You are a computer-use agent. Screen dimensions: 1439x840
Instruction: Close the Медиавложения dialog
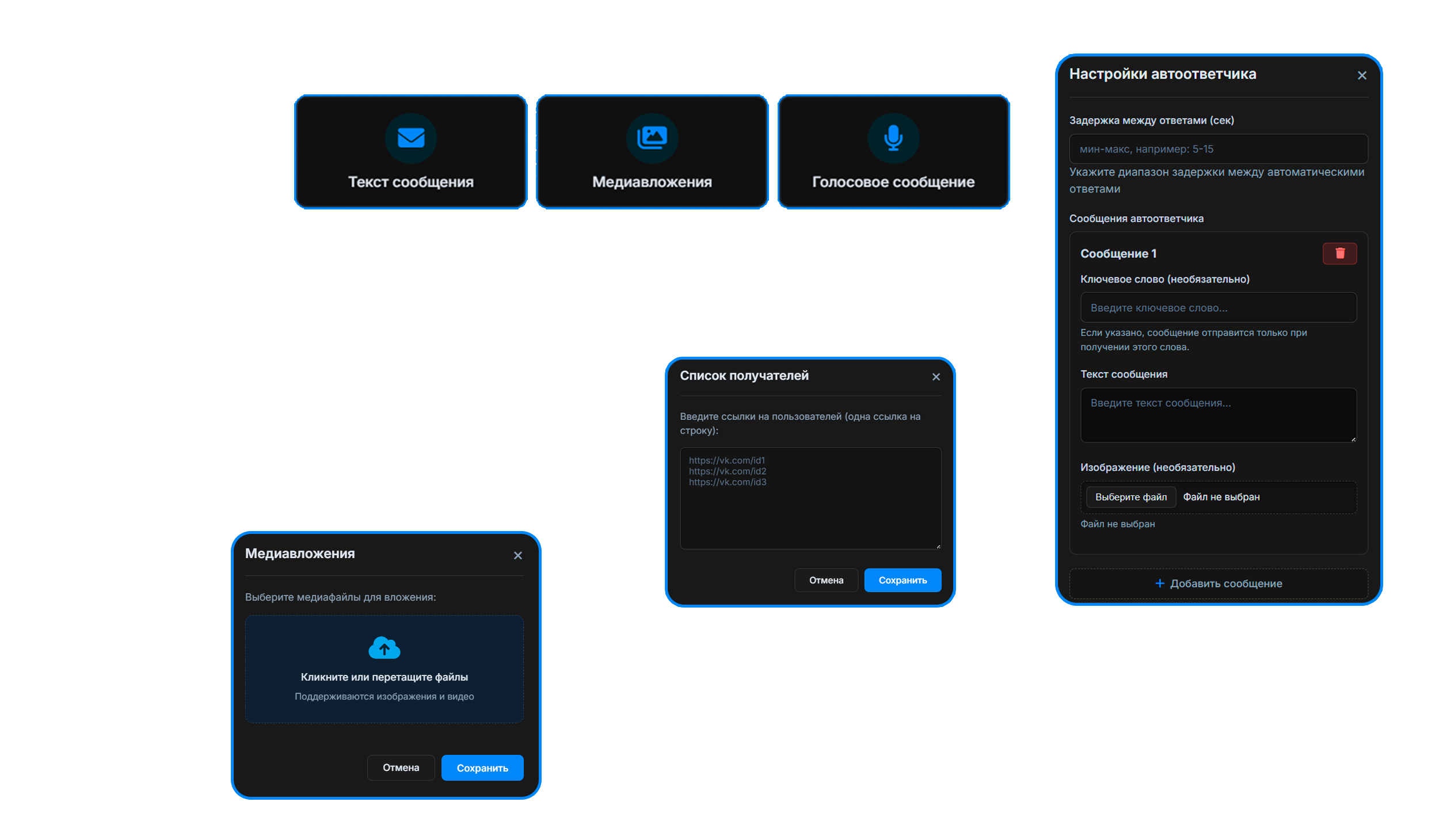(x=517, y=555)
